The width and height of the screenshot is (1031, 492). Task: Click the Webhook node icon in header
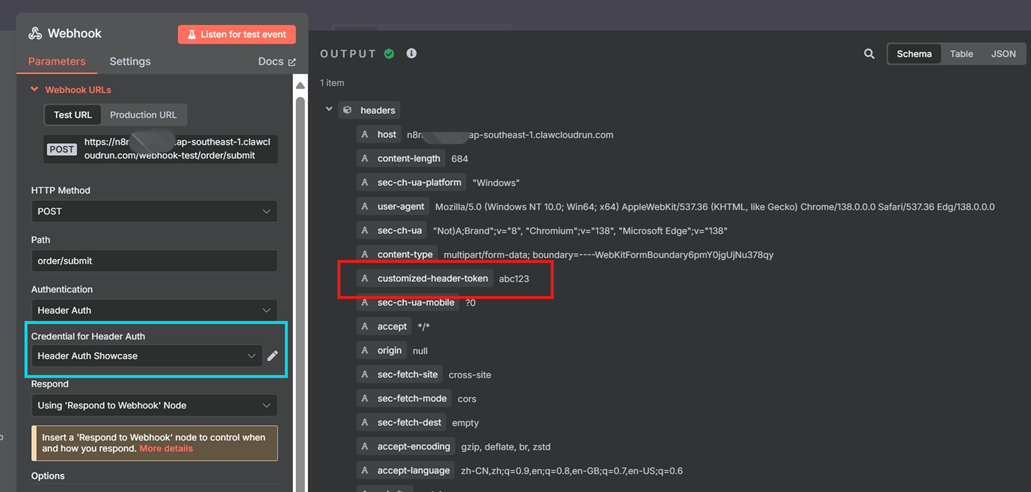tap(35, 33)
